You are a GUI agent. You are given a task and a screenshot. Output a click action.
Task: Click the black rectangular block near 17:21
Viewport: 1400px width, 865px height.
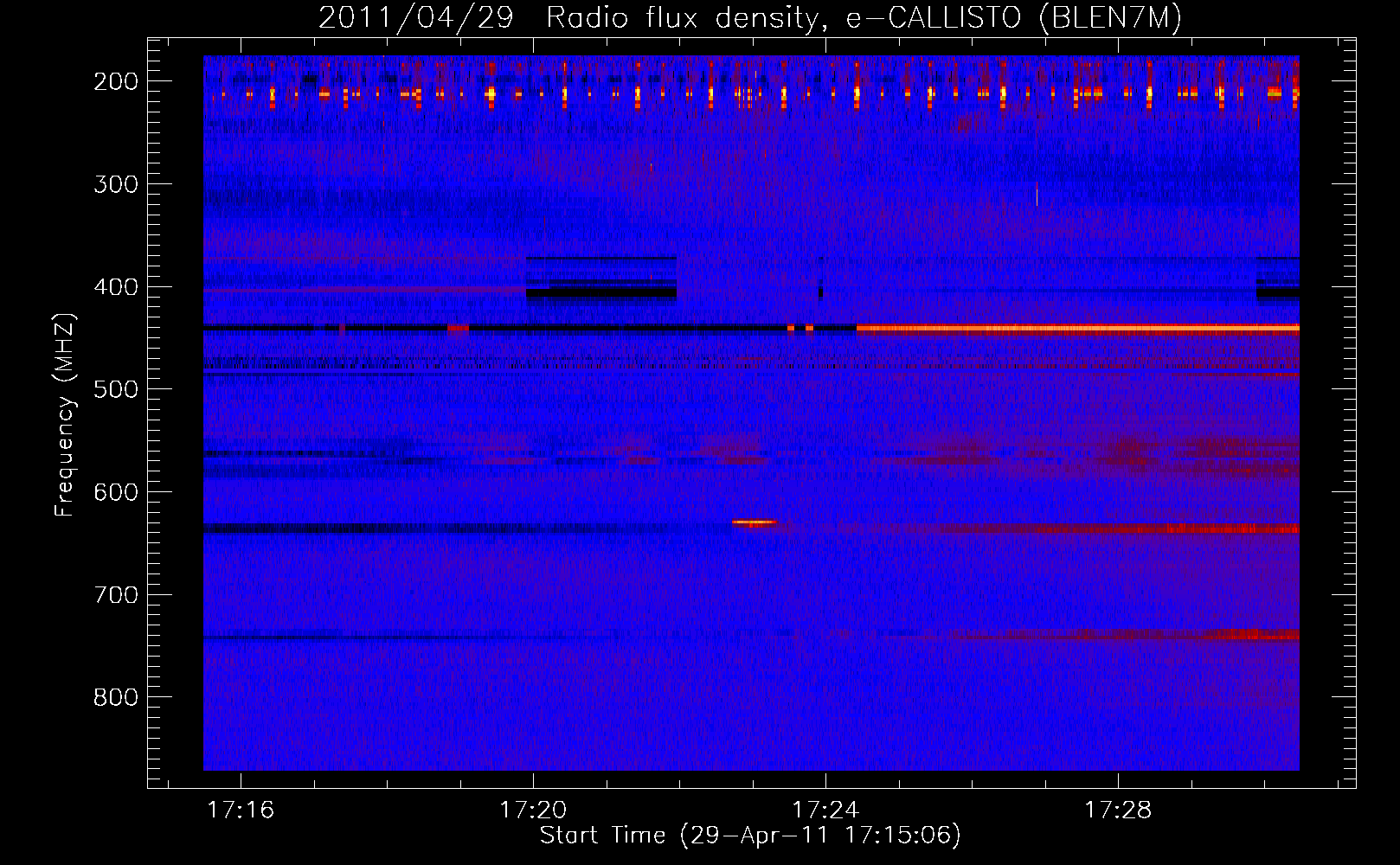click(601, 293)
